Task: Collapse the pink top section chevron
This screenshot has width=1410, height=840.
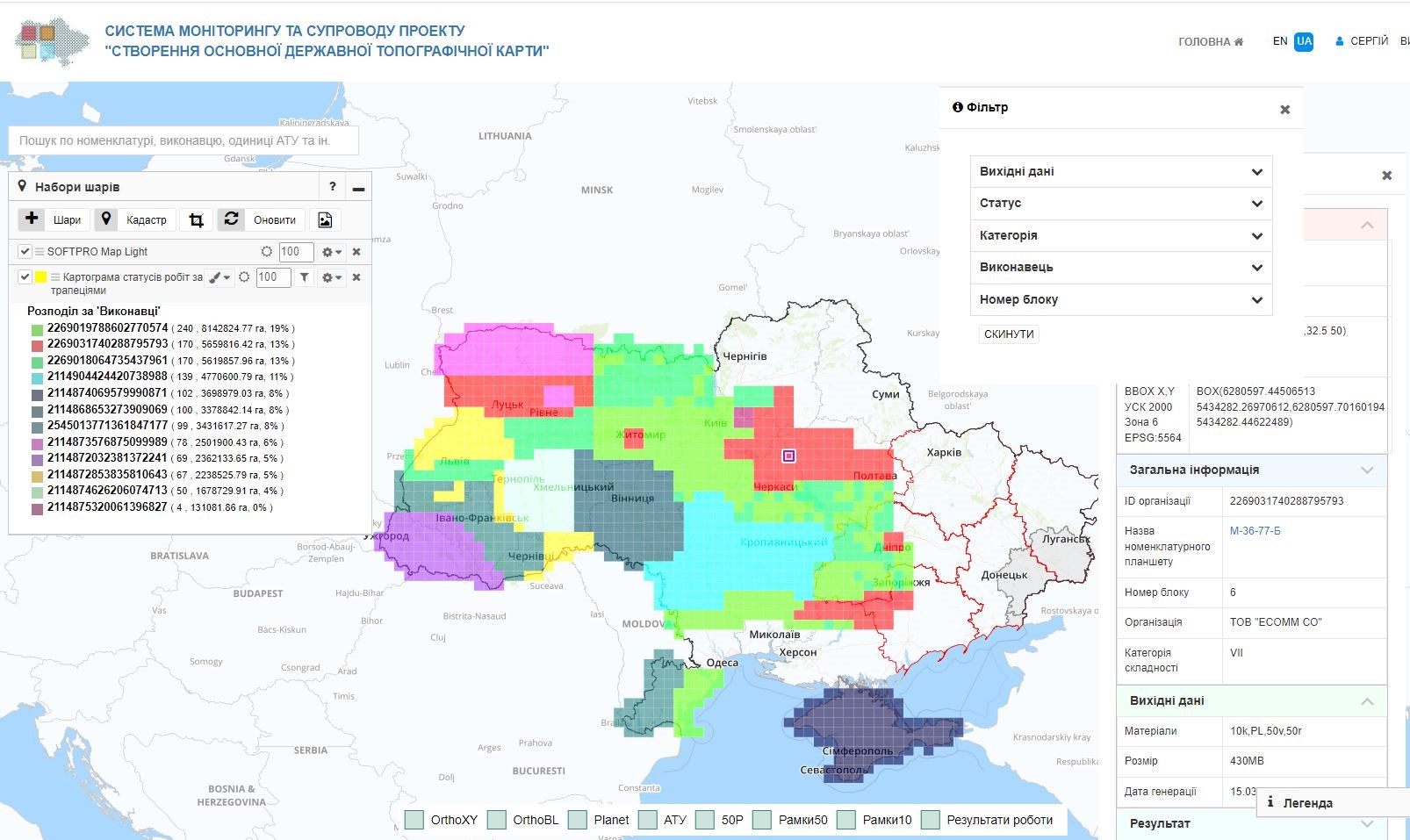Action: [x=1367, y=225]
